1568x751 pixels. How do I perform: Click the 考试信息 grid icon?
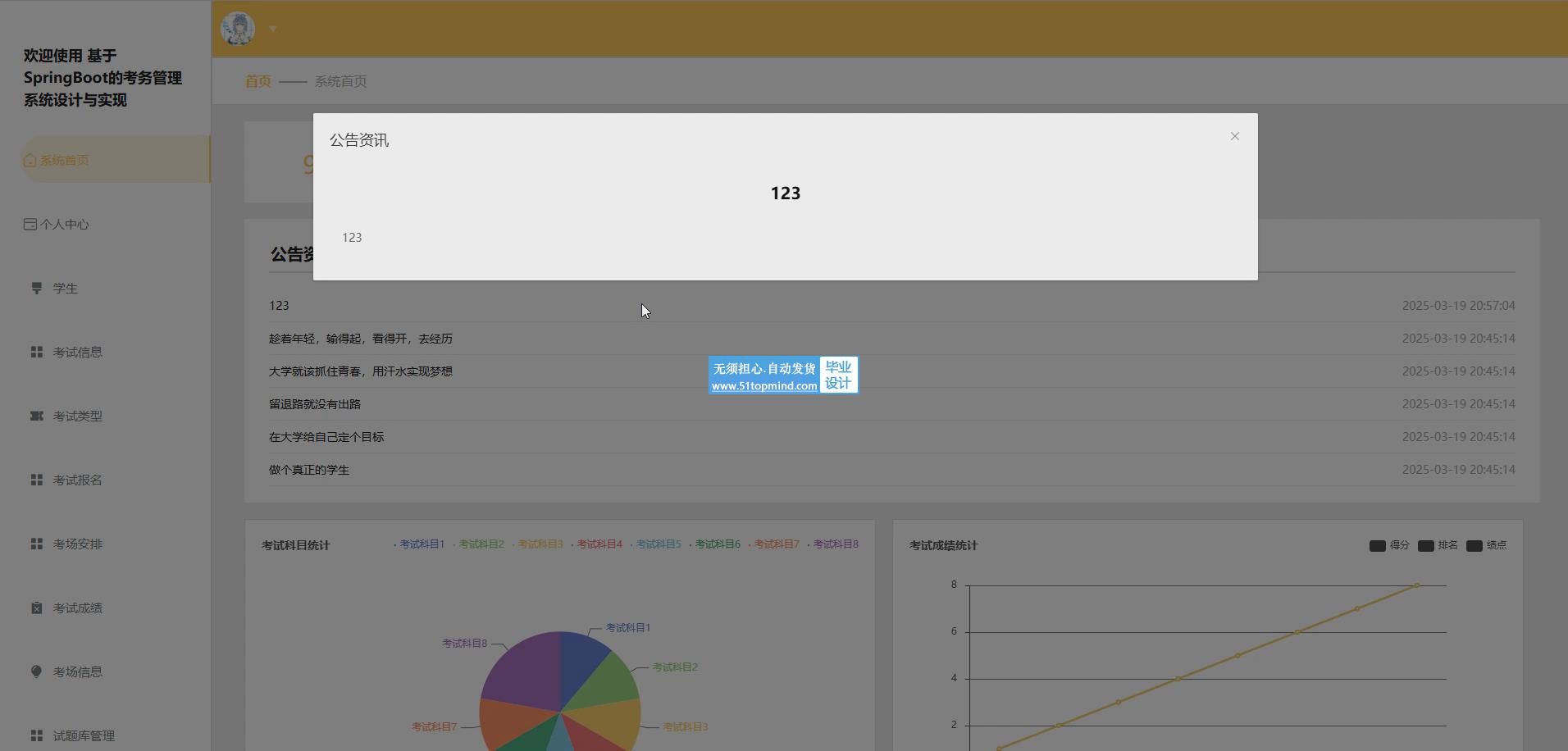point(37,352)
